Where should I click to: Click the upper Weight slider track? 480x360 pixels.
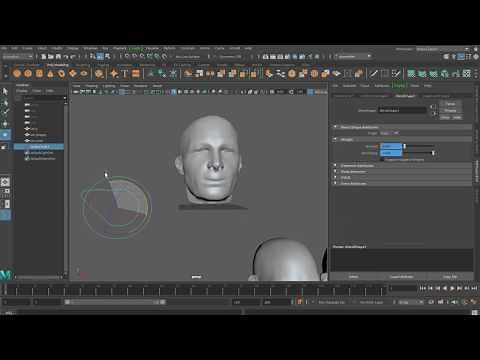(419, 146)
